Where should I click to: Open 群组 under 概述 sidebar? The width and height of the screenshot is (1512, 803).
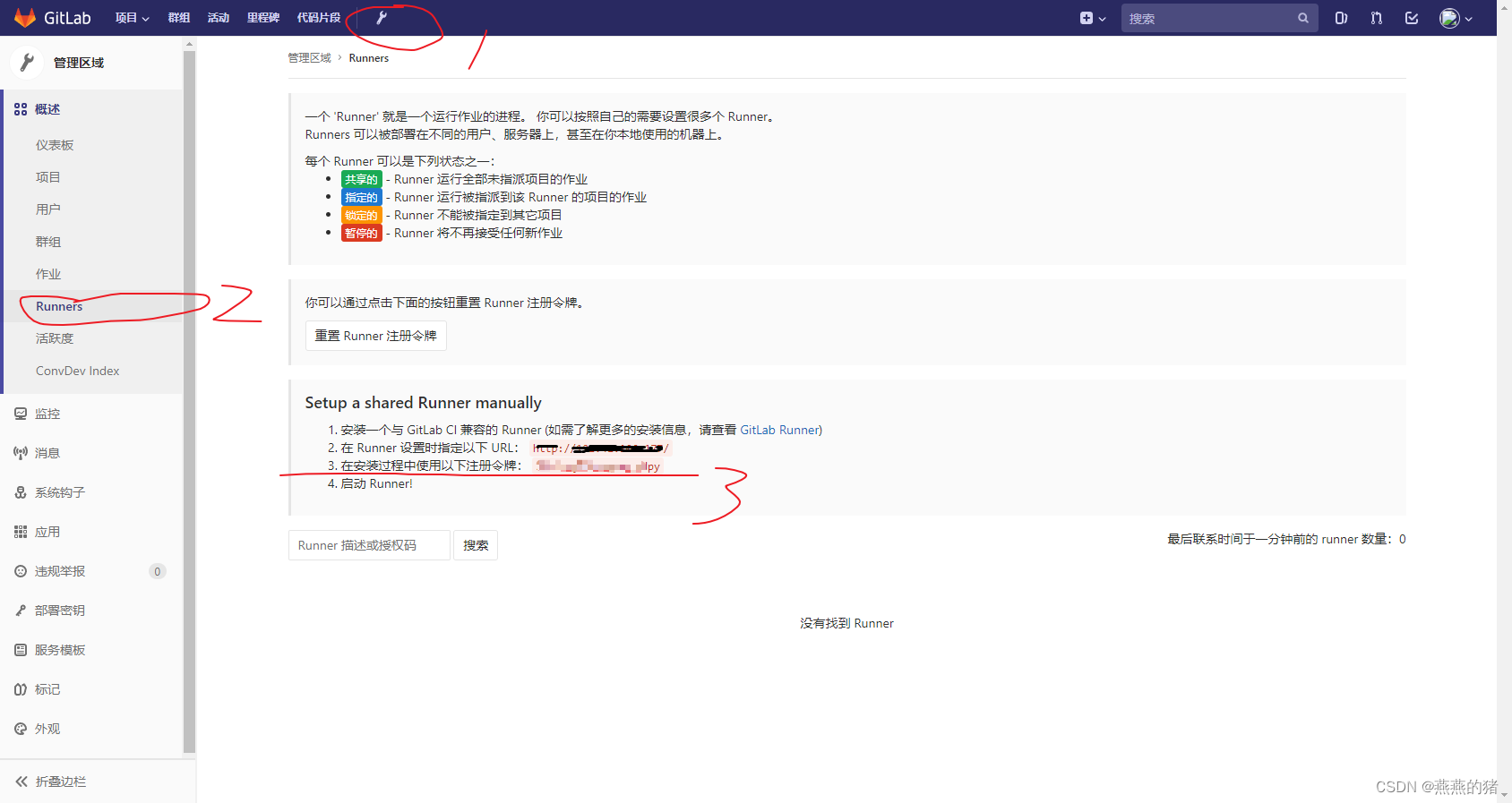pos(47,242)
